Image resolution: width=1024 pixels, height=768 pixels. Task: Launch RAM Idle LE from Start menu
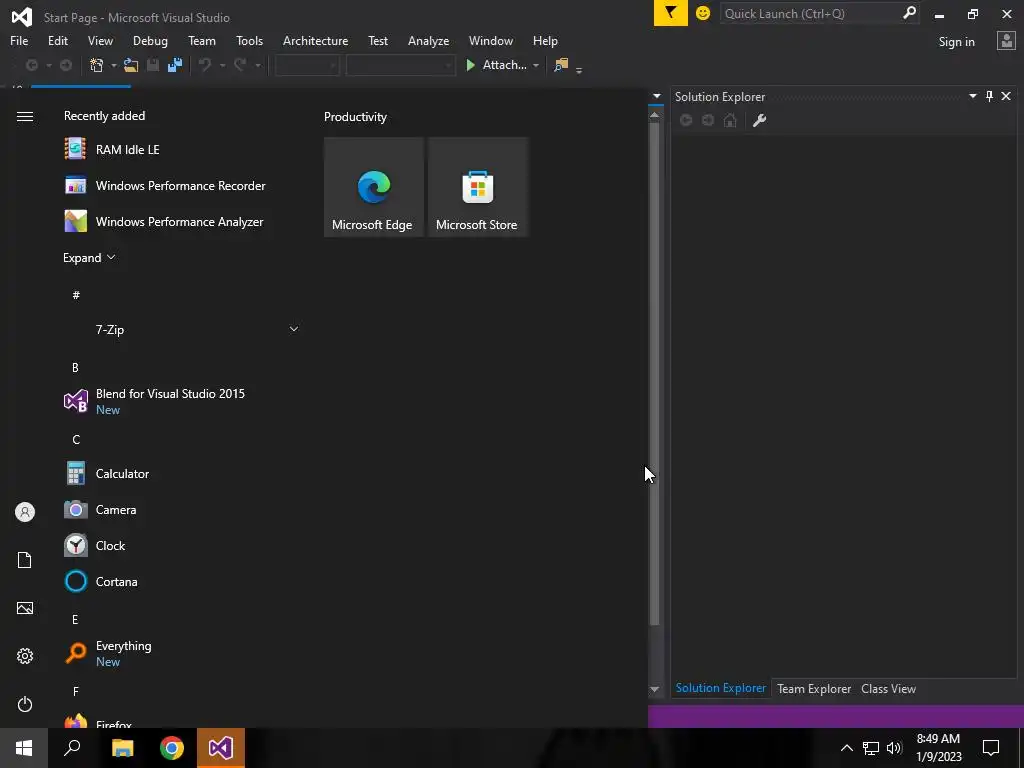coord(182,150)
